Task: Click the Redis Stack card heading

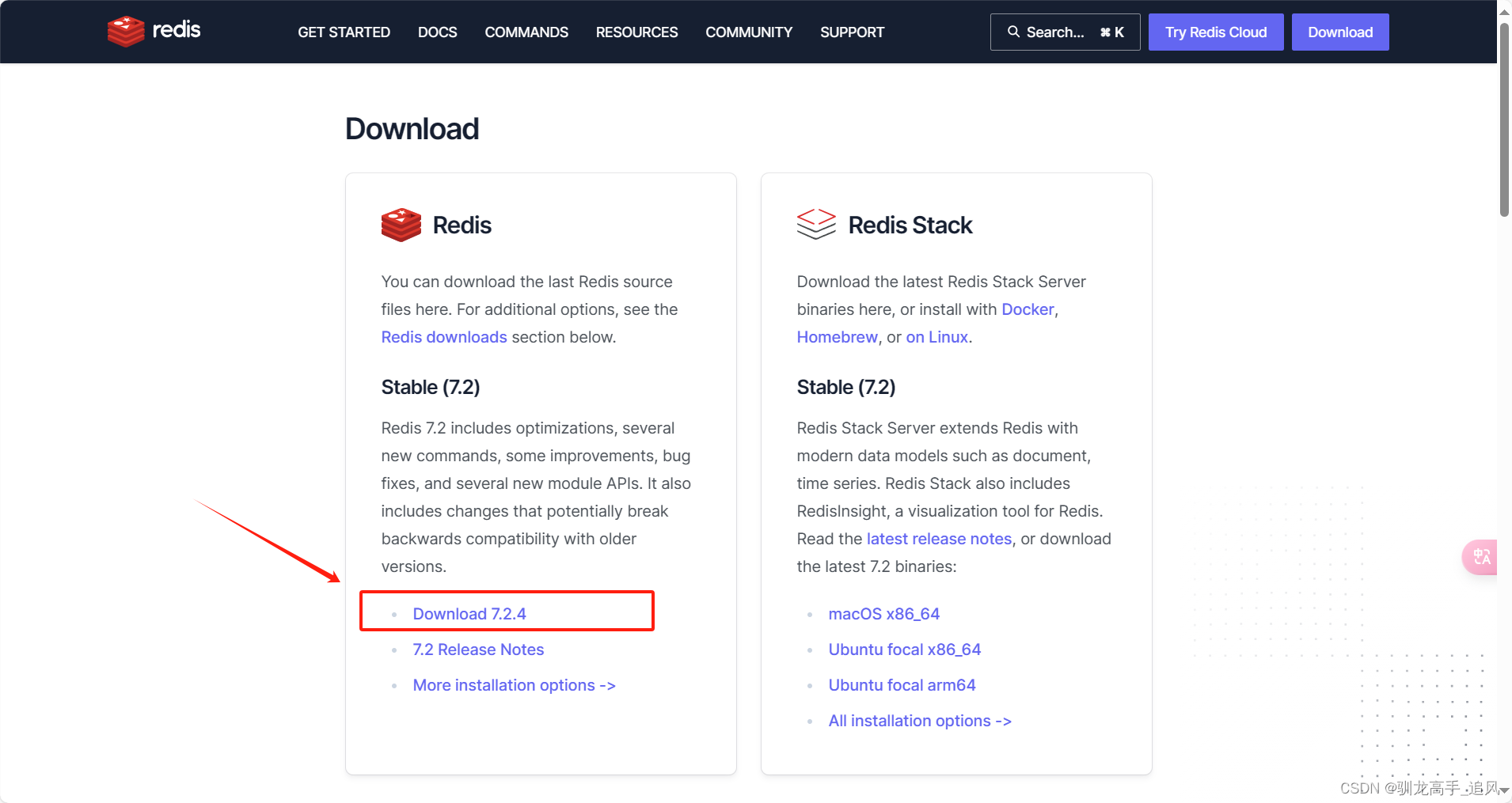Action: (910, 225)
